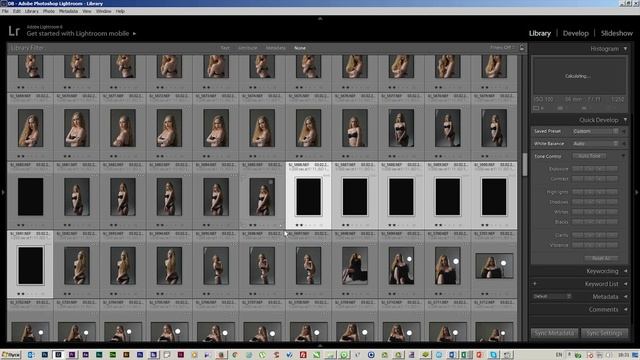Open the Metadata menu

pyautogui.click(x=68, y=11)
